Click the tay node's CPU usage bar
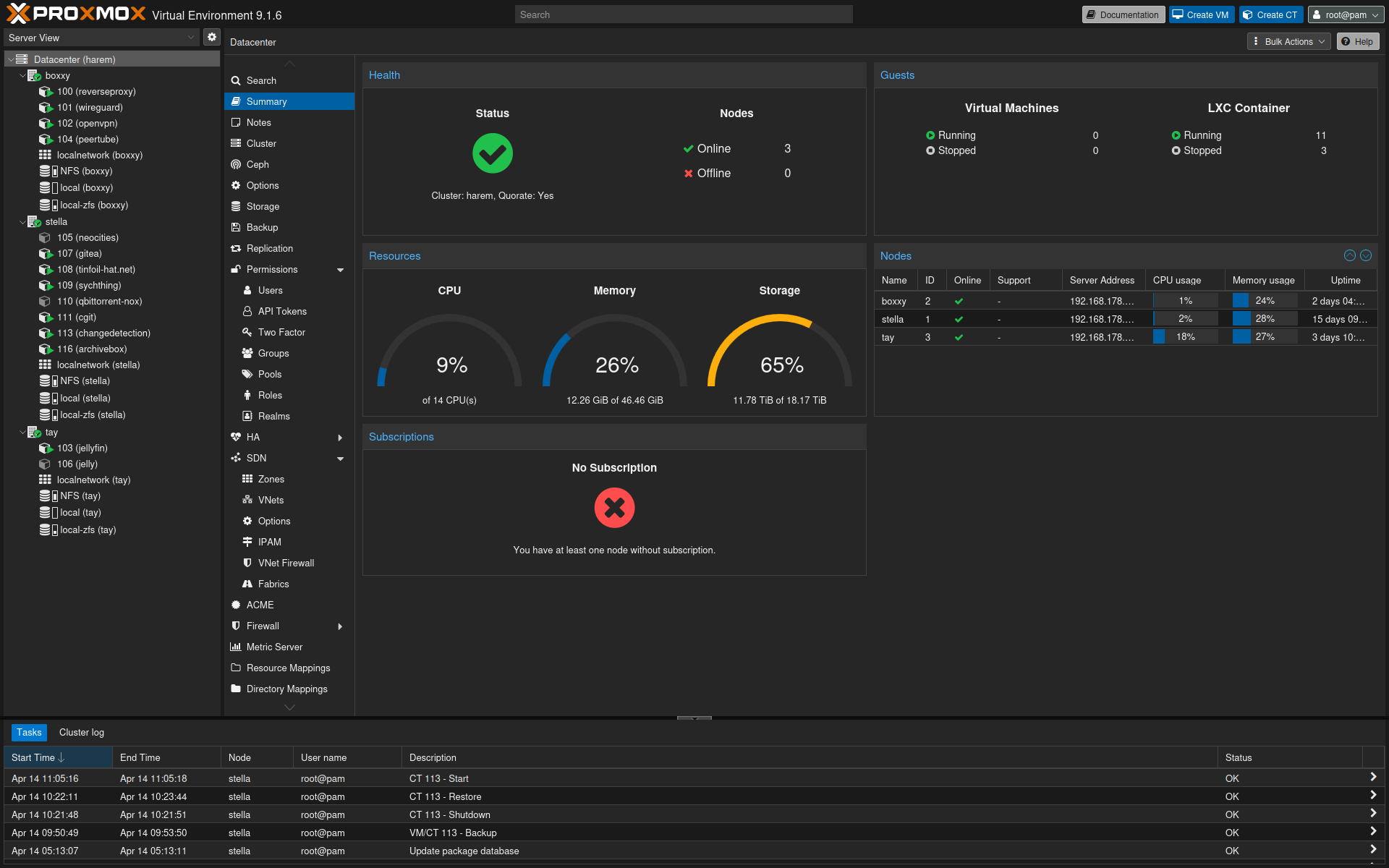 point(1185,337)
